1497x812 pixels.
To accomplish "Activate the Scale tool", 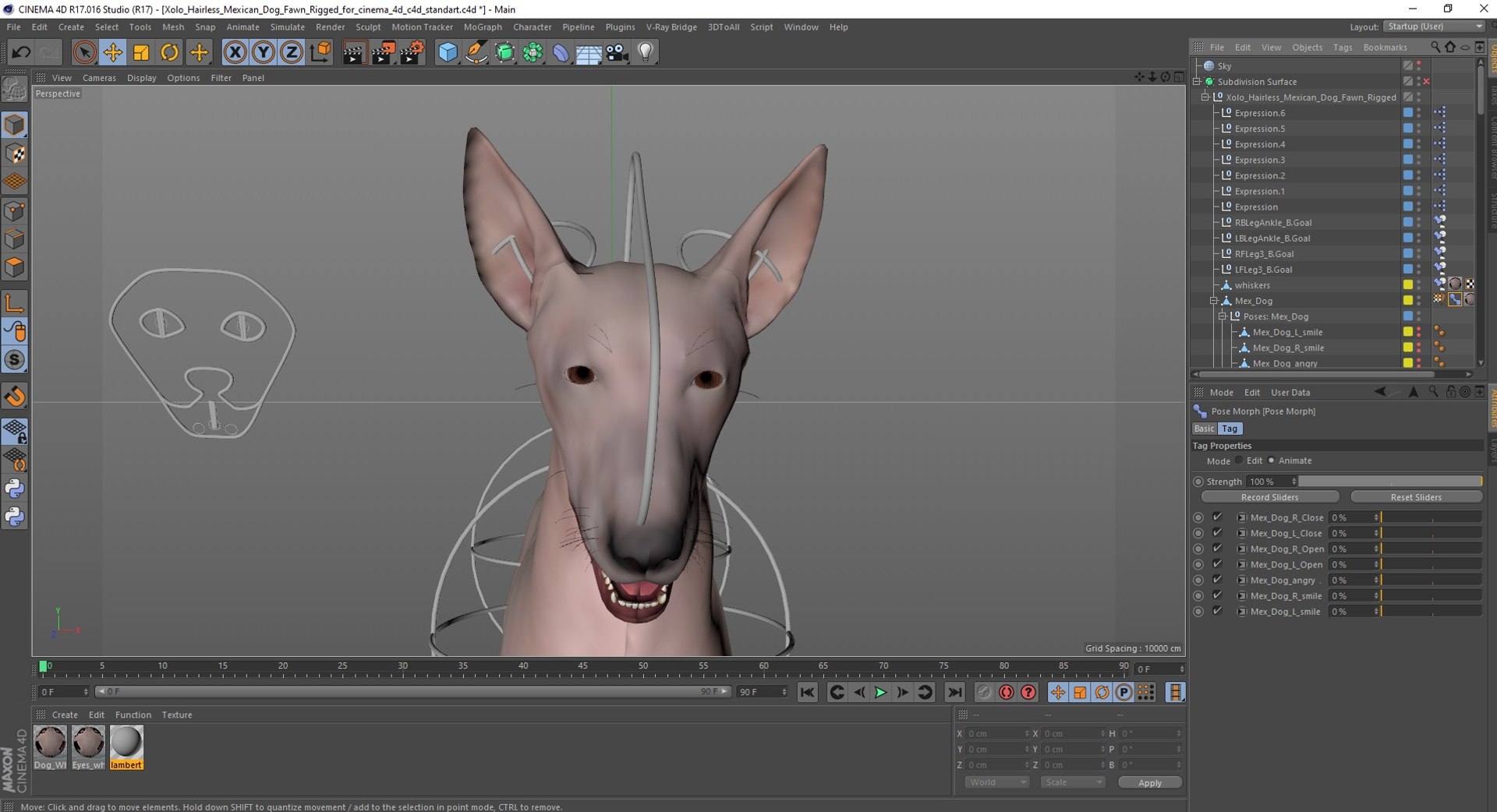I will (x=141, y=52).
